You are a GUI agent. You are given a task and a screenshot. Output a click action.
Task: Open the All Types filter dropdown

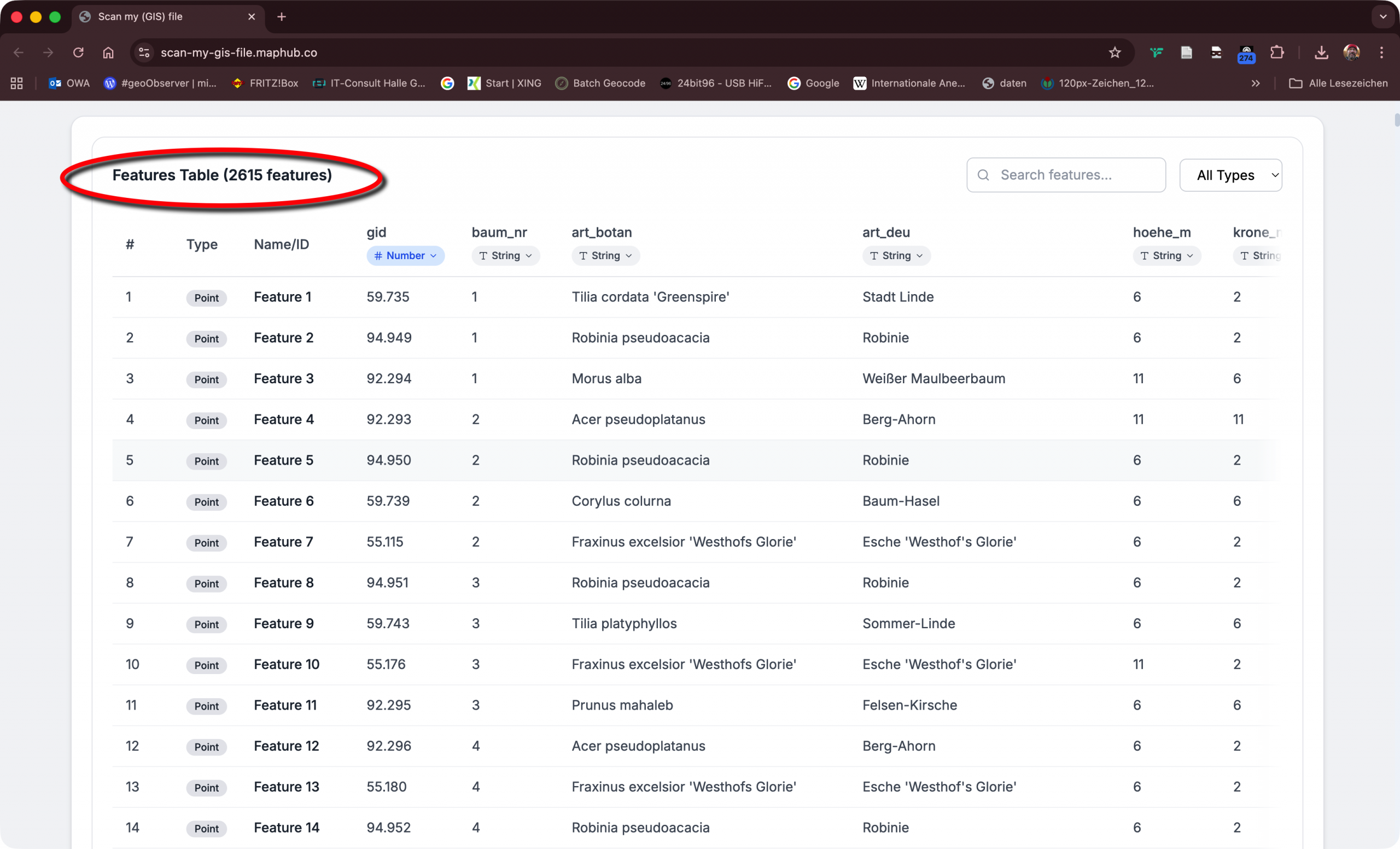[1230, 175]
